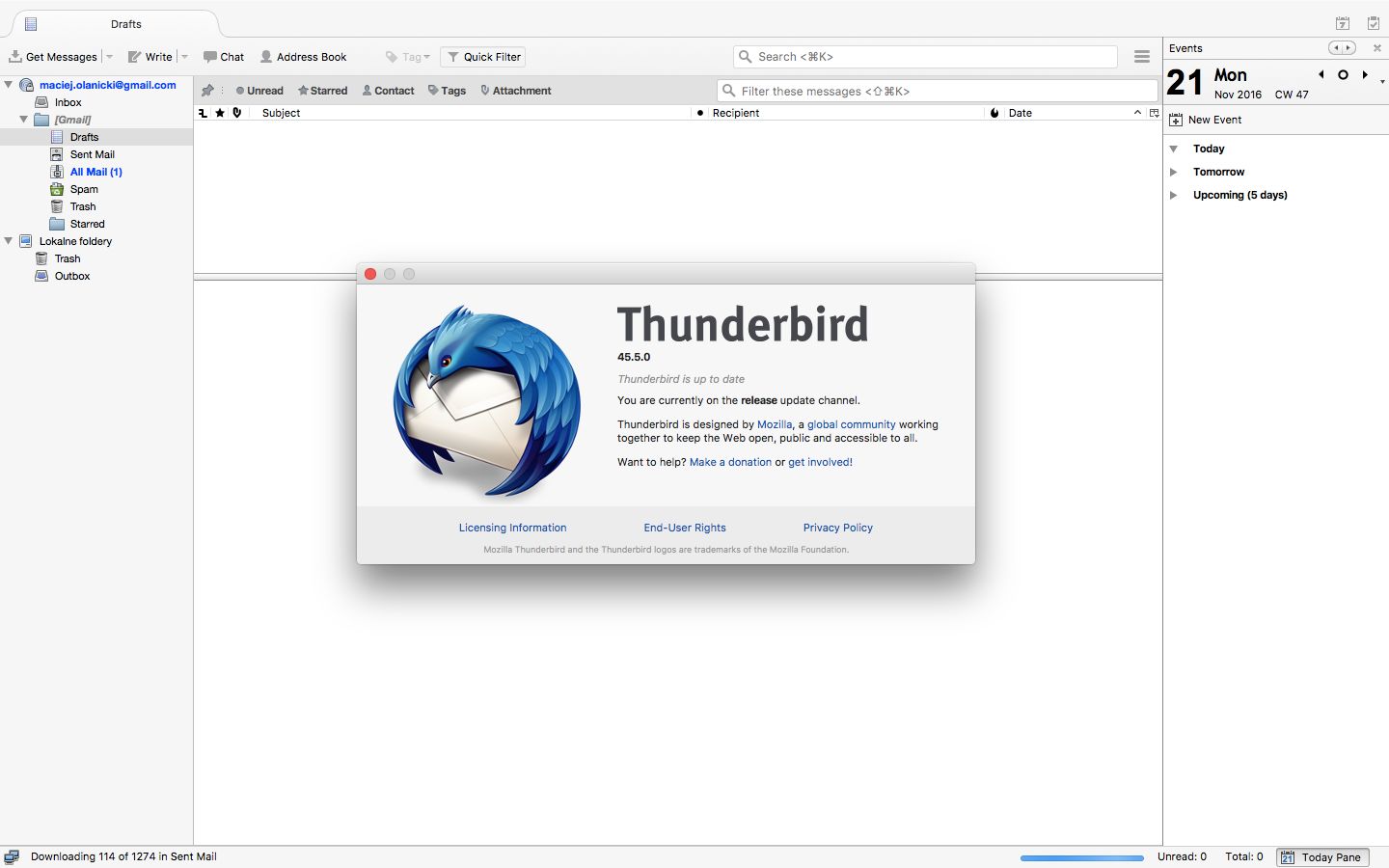Go to the previous day in Today Pane
This screenshot has width=1389, height=868.
(x=1321, y=74)
